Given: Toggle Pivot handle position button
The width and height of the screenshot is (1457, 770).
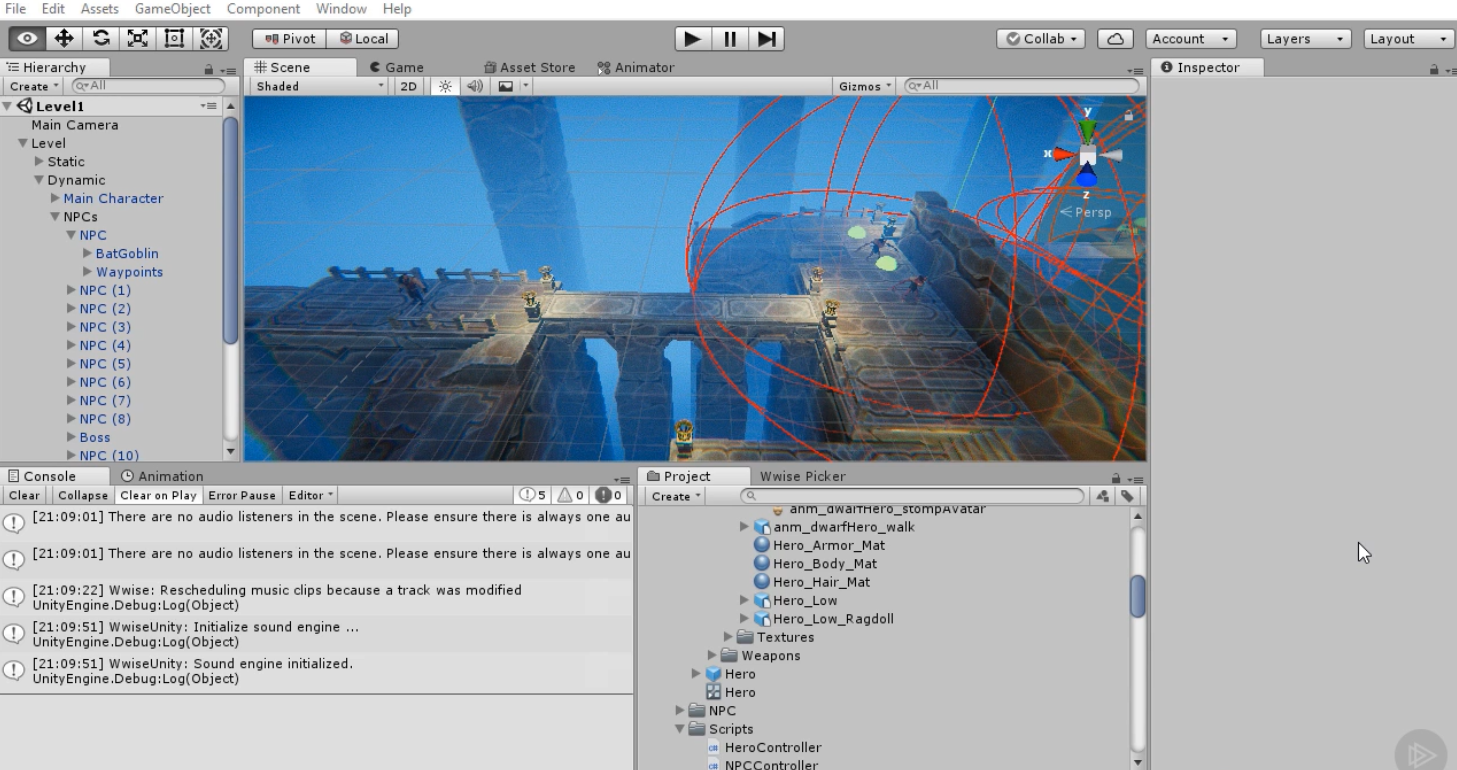Looking at the screenshot, I should [x=290, y=39].
